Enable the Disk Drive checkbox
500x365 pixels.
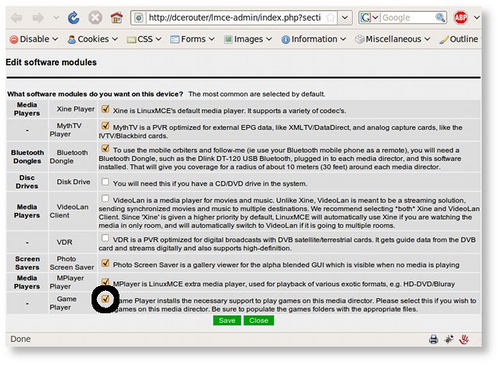click(105, 182)
